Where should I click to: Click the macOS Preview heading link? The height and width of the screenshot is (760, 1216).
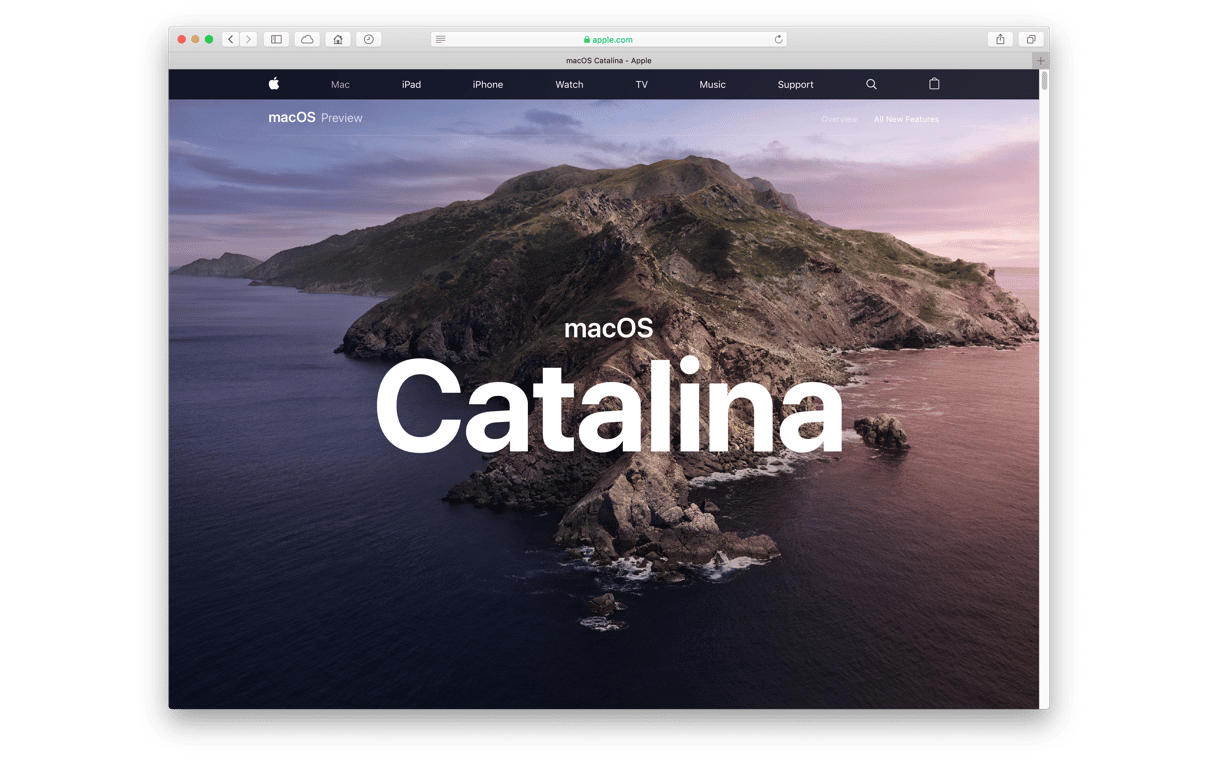(x=315, y=118)
